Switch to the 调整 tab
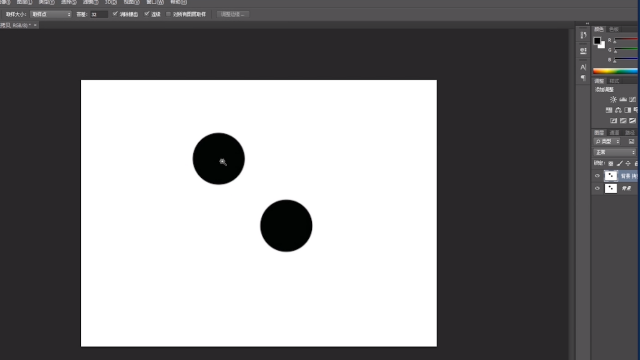640x360 pixels. pyautogui.click(x=599, y=81)
